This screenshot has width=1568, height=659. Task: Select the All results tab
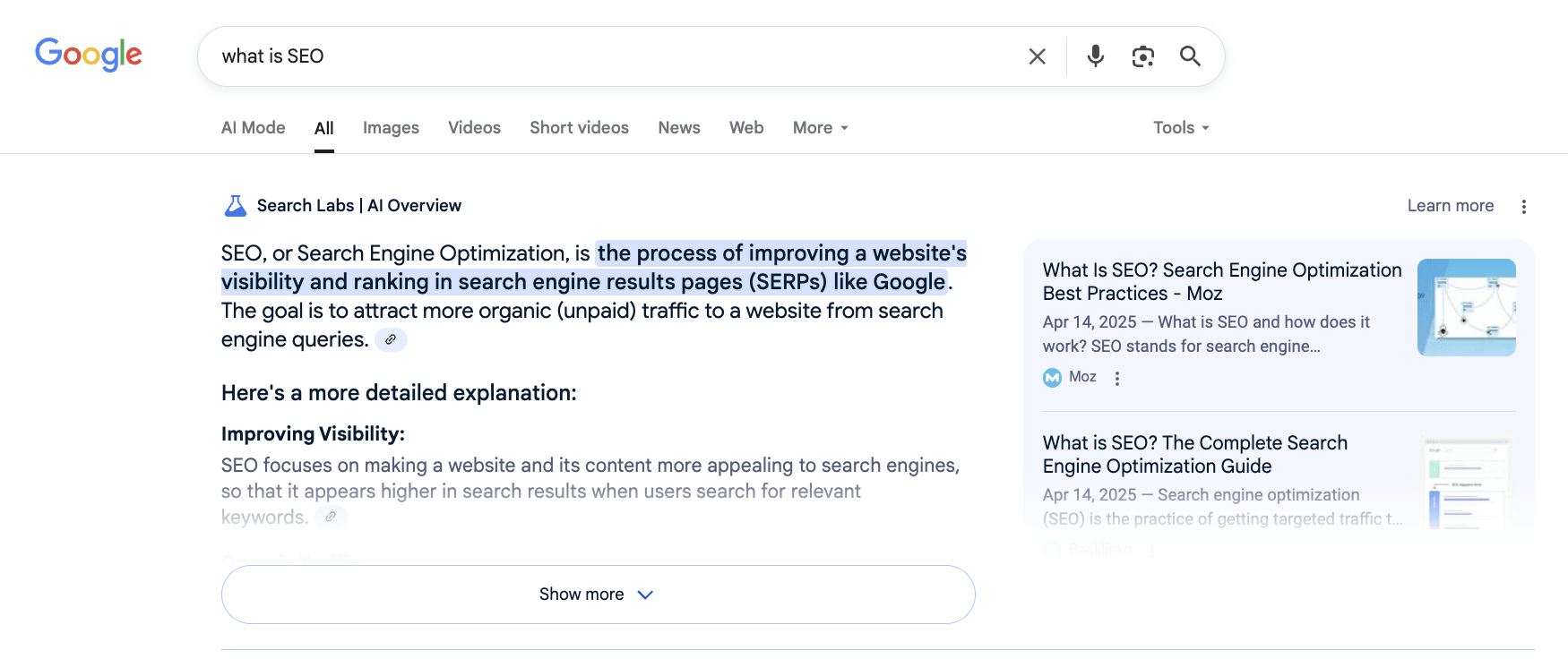(324, 128)
